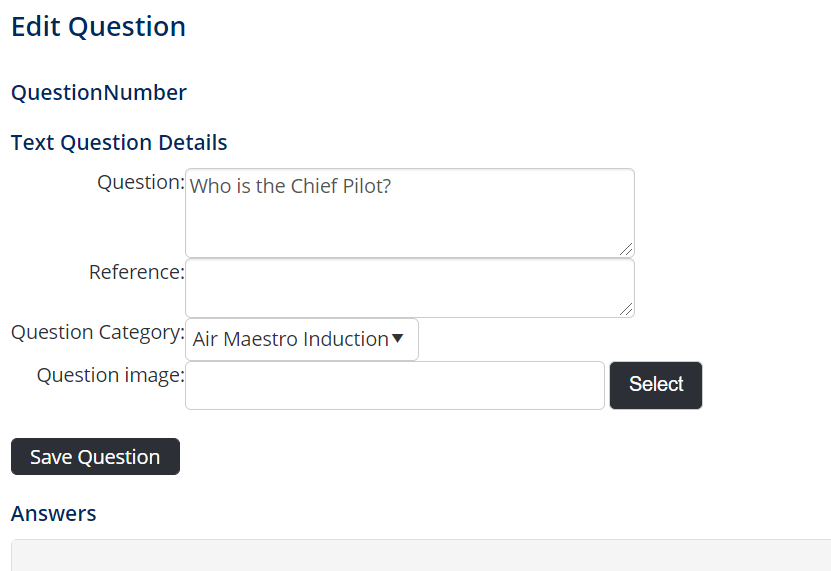
Task: Click the empty Reference text box
Action: point(409,288)
